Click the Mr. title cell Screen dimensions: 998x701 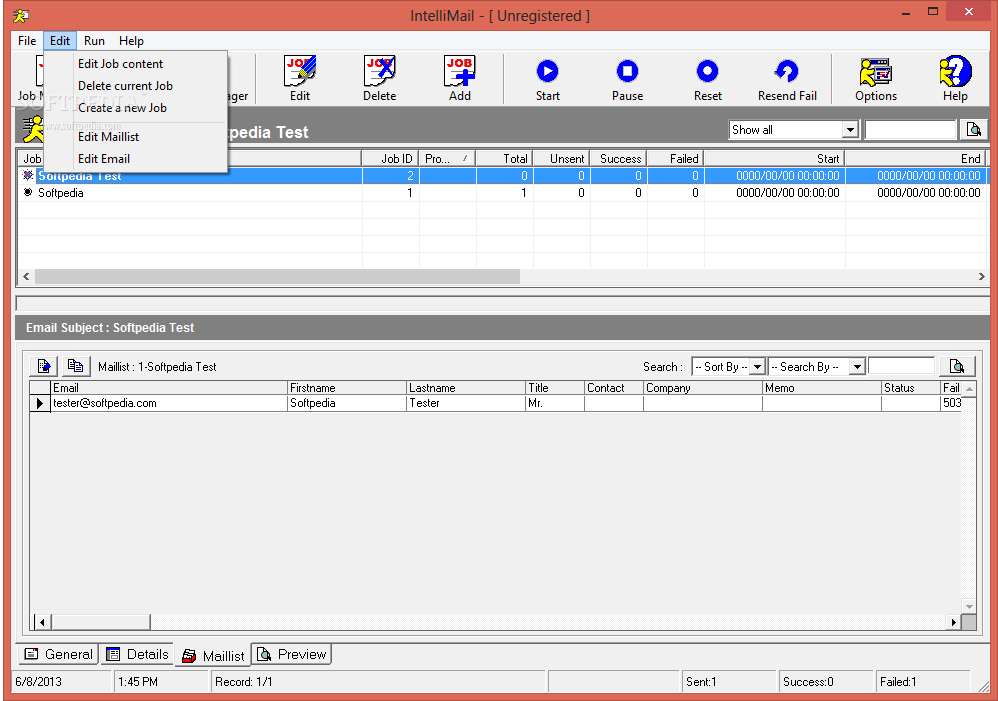tap(555, 403)
